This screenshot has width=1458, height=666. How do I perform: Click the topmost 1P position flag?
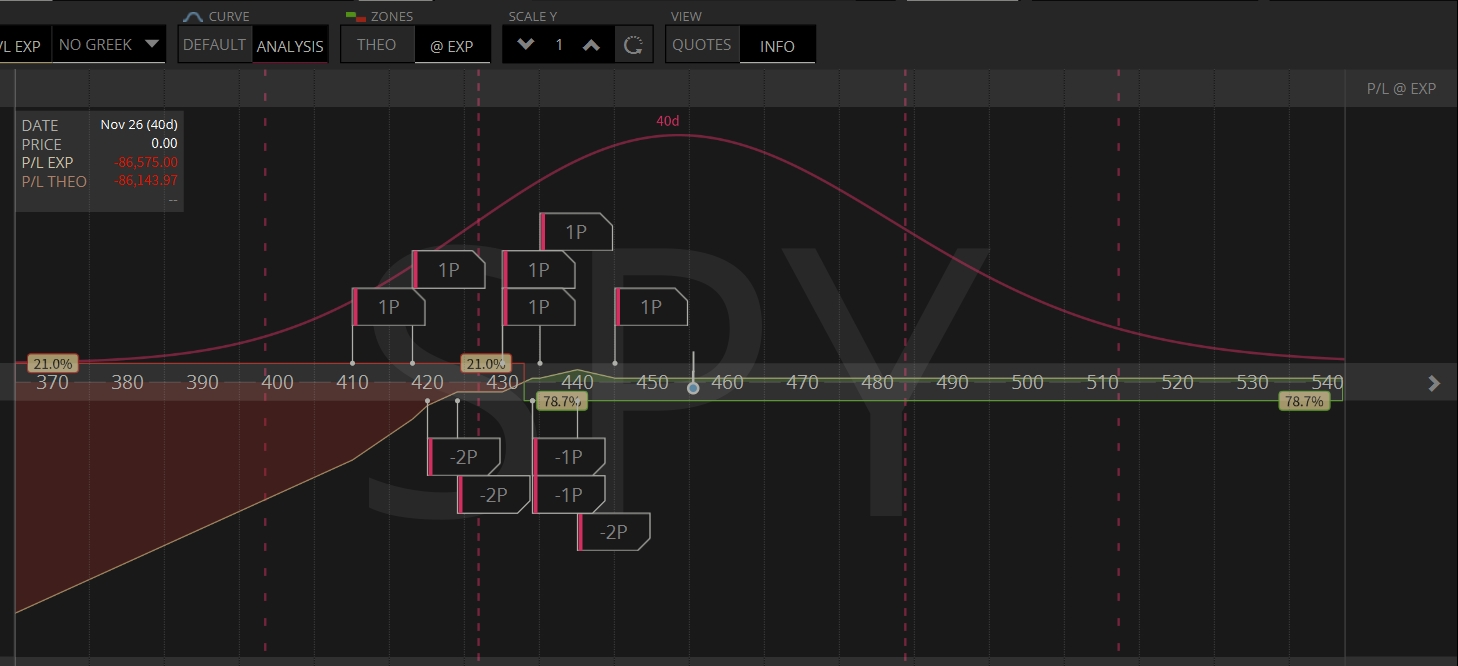(576, 232)
